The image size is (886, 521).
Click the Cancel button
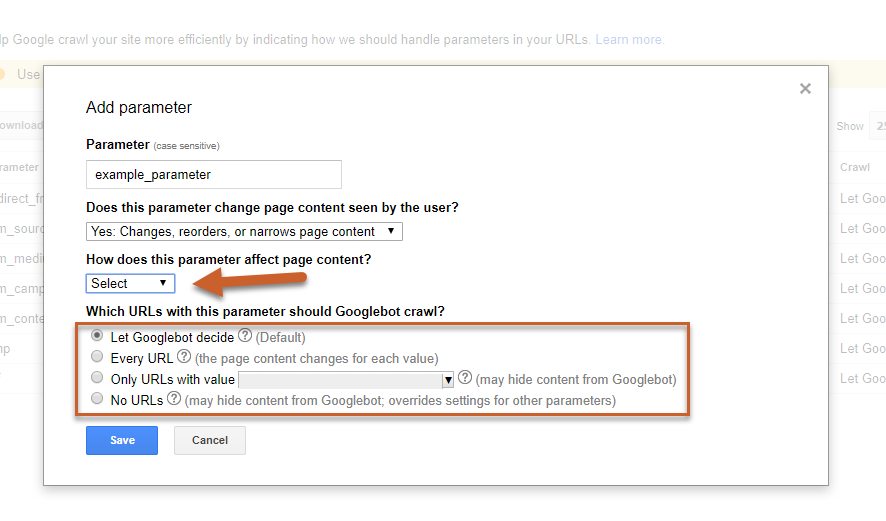point(209,440)
